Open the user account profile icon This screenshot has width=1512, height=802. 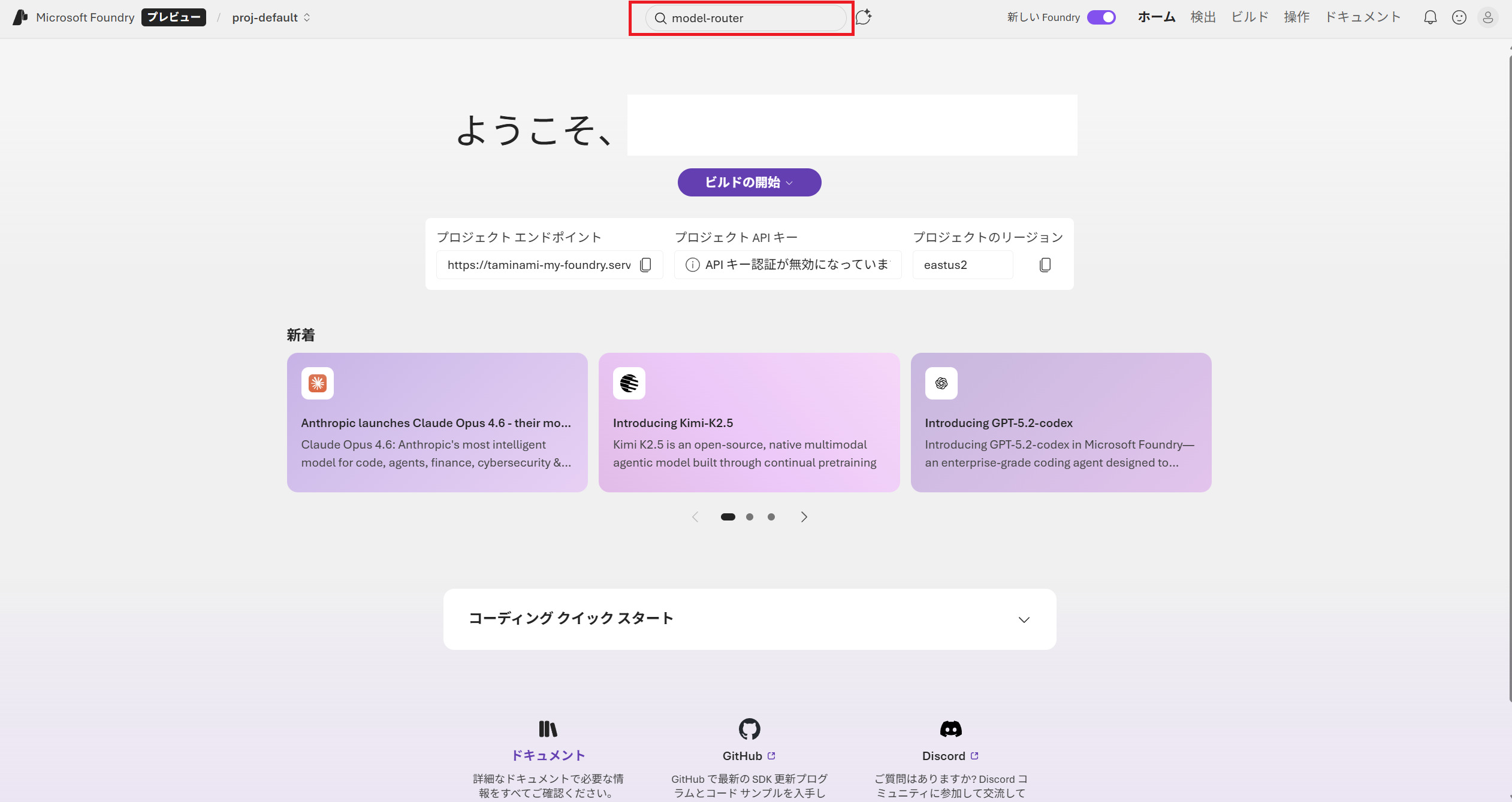coord(1487,17)
